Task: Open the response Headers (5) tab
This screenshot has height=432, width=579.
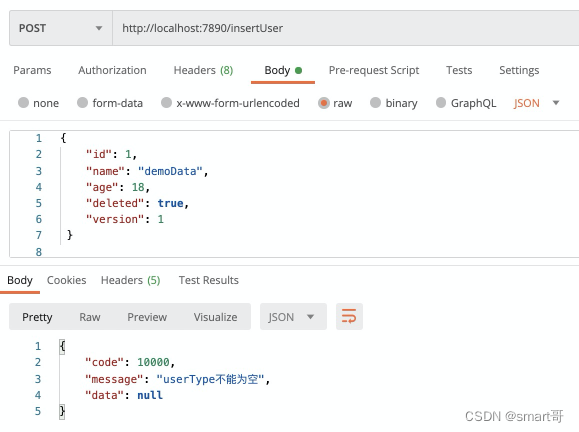Action: tap(130, 280)
